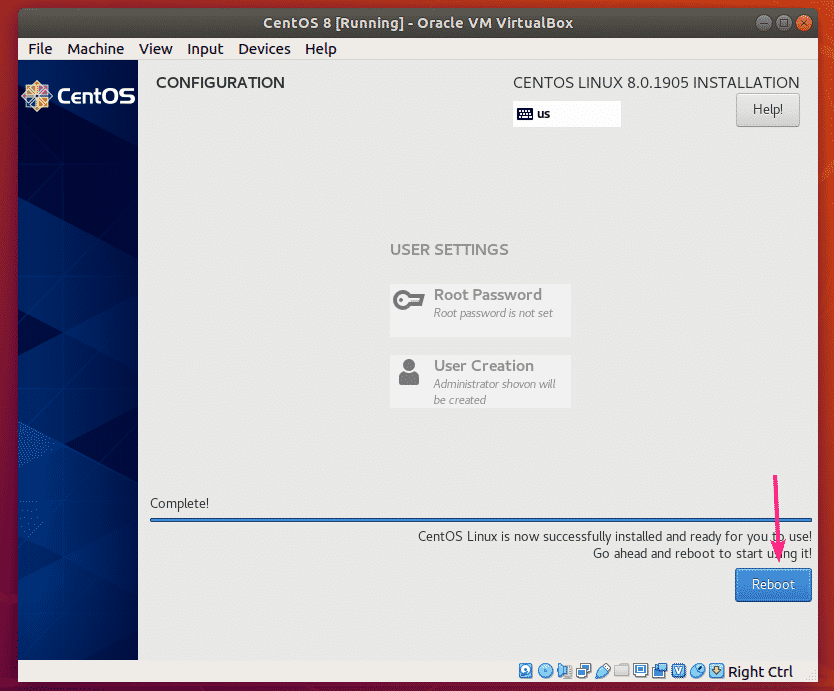This screenshot has height=691, width=834.
Task: Click the 'Go ahead and reboot' message line
Action: [x=702, y=553]
